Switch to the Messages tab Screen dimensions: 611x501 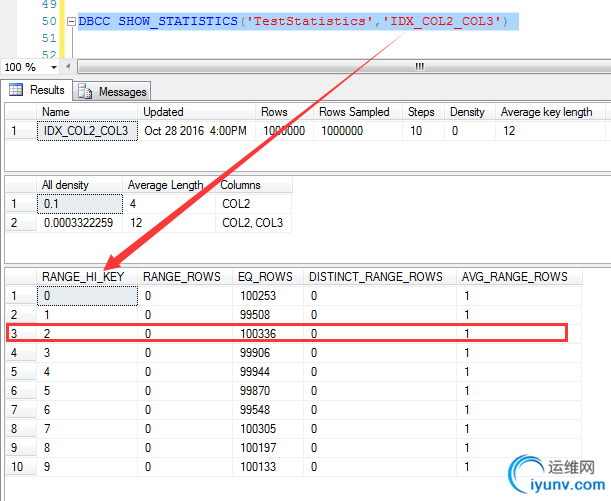(112, 92)
